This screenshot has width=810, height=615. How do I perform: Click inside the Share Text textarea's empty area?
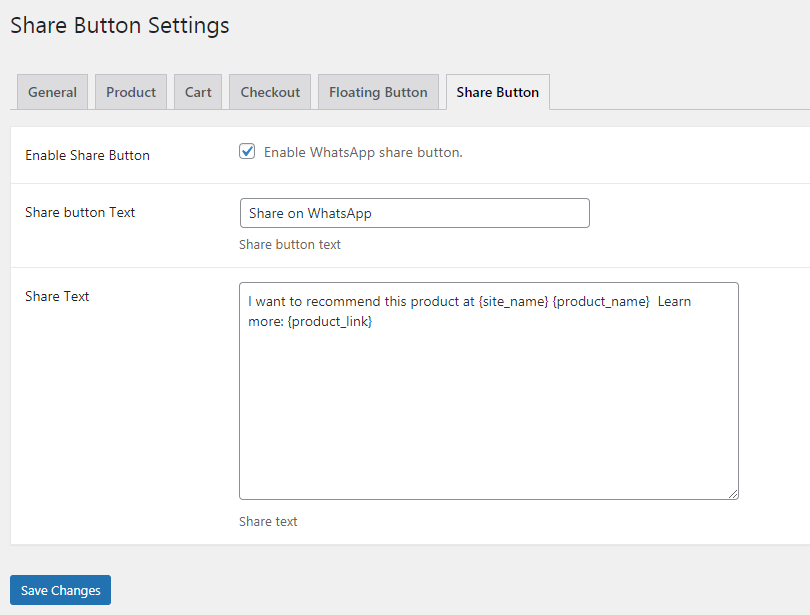click(x=489, y=413)
